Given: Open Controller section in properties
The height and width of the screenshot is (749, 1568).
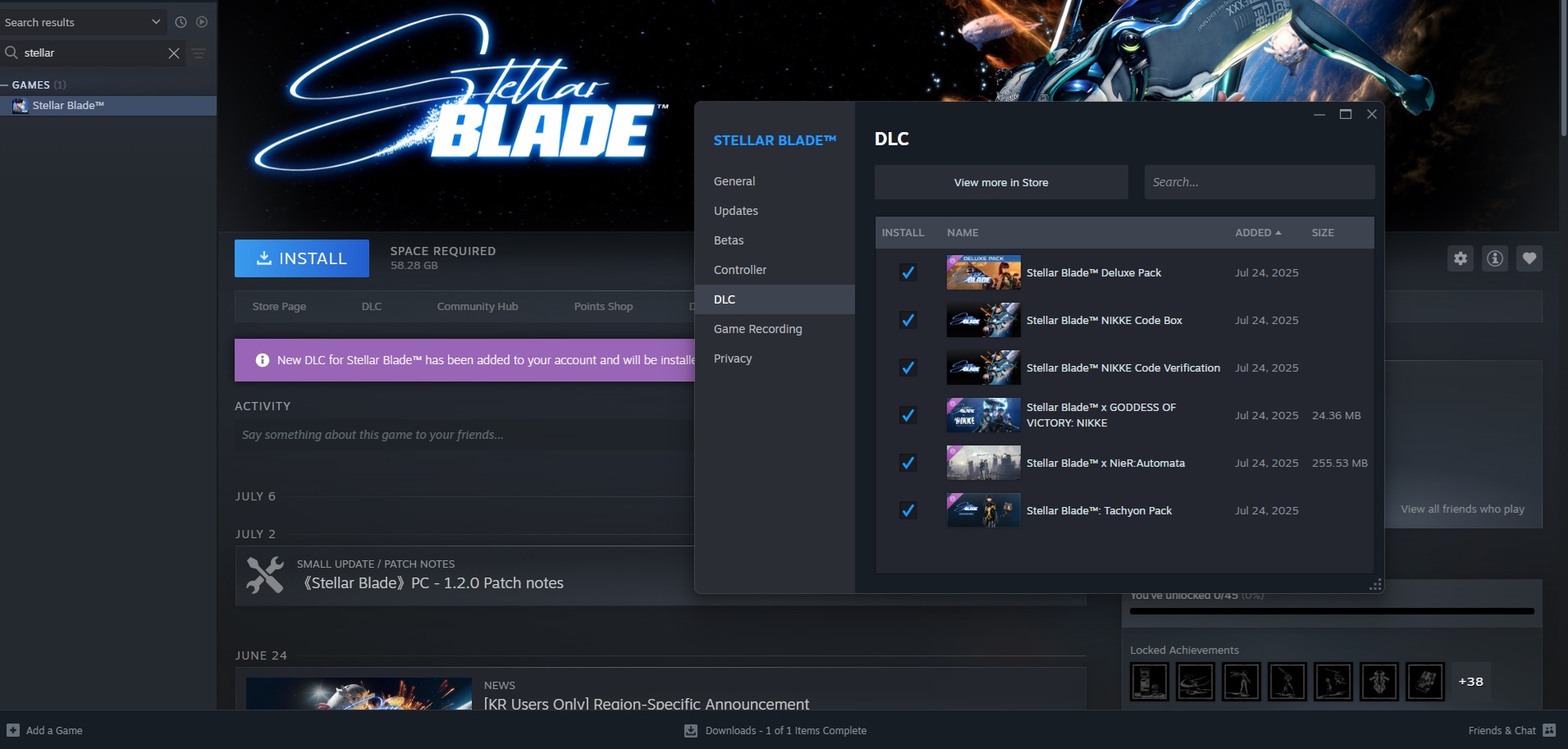Looking at the screenshot, I should pos(775,270).
